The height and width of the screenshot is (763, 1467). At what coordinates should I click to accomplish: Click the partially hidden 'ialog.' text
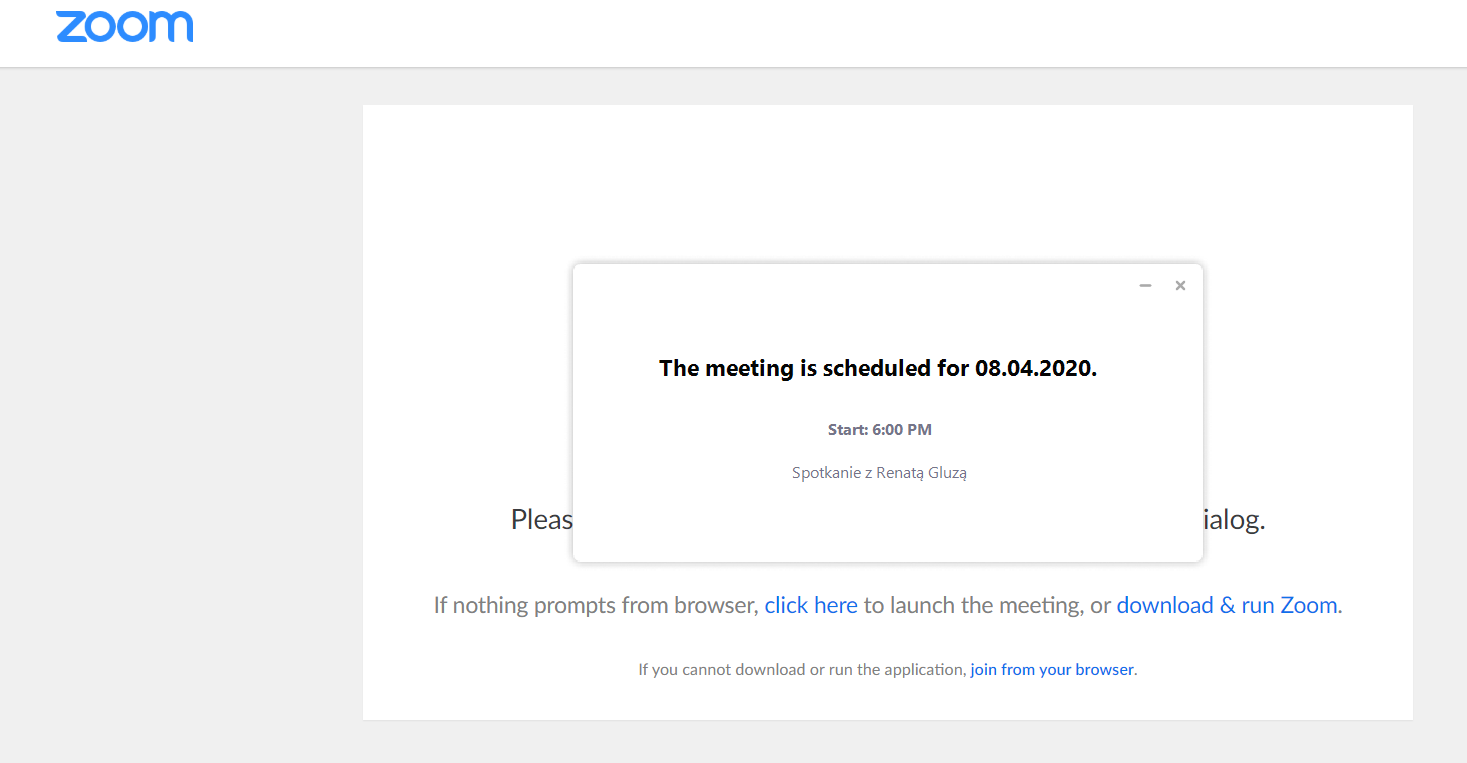(x=1234, y=520)
